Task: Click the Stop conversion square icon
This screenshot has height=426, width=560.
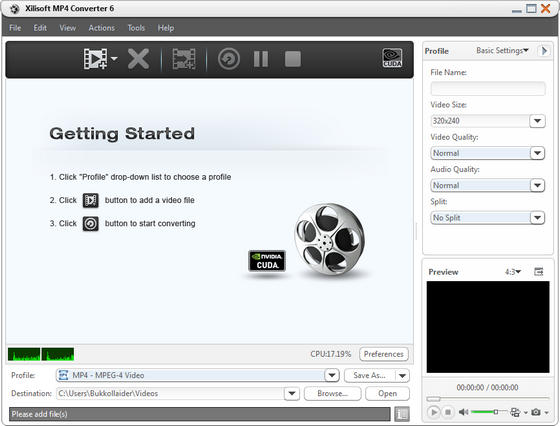Action: 293,59
